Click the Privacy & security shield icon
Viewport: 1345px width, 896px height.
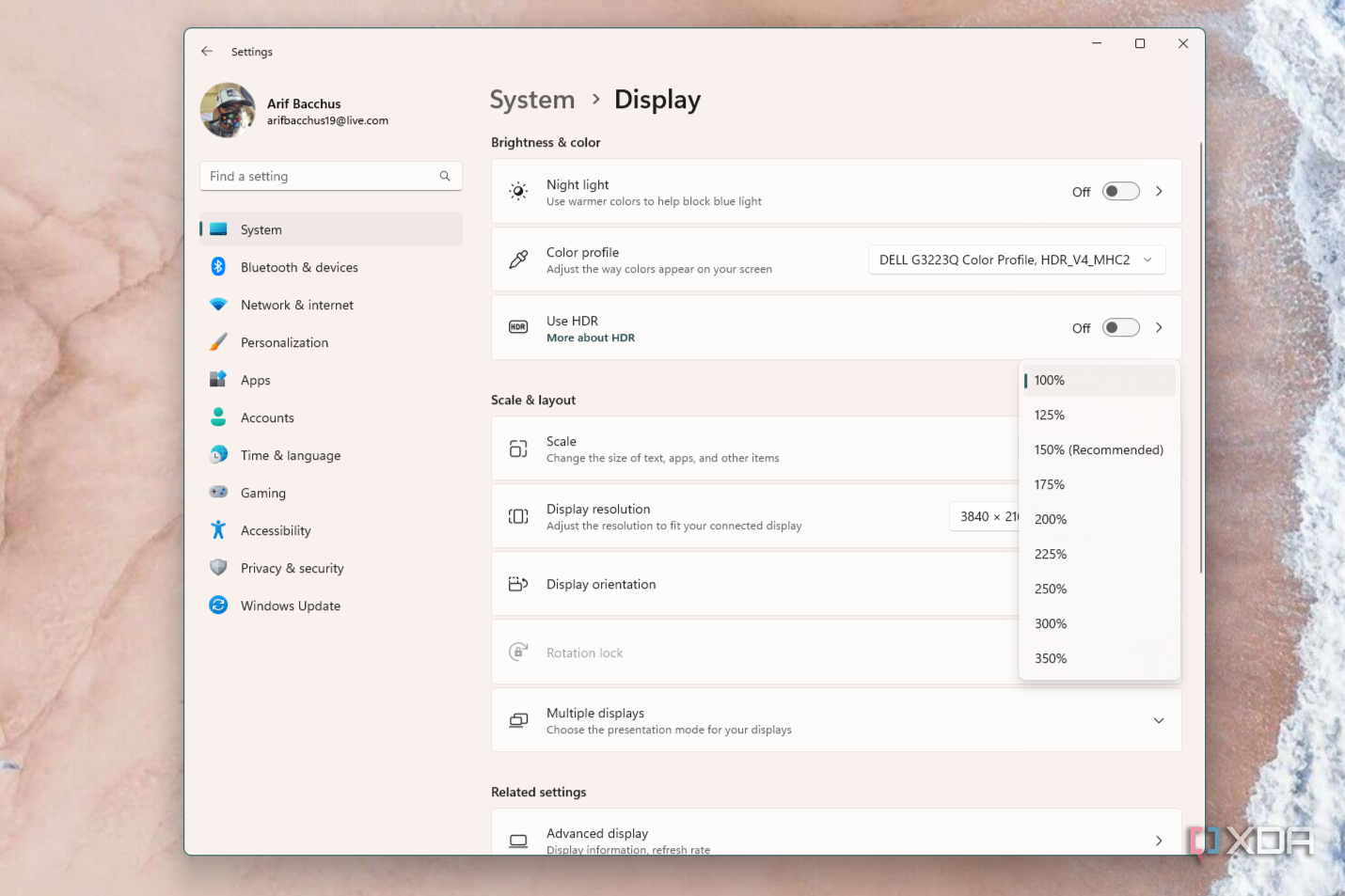[218, 568]
